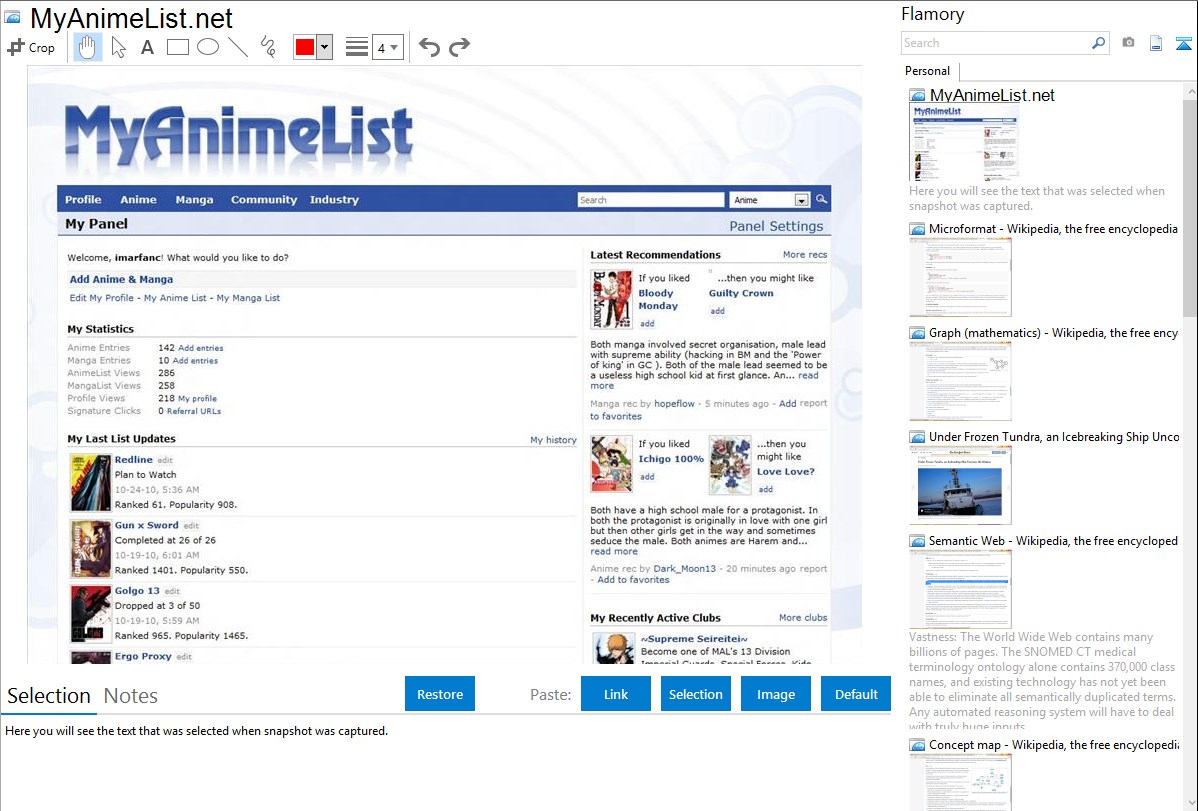The image size is (1198, 811).
Task: Select the straight line tool
Action: (238, 47)
